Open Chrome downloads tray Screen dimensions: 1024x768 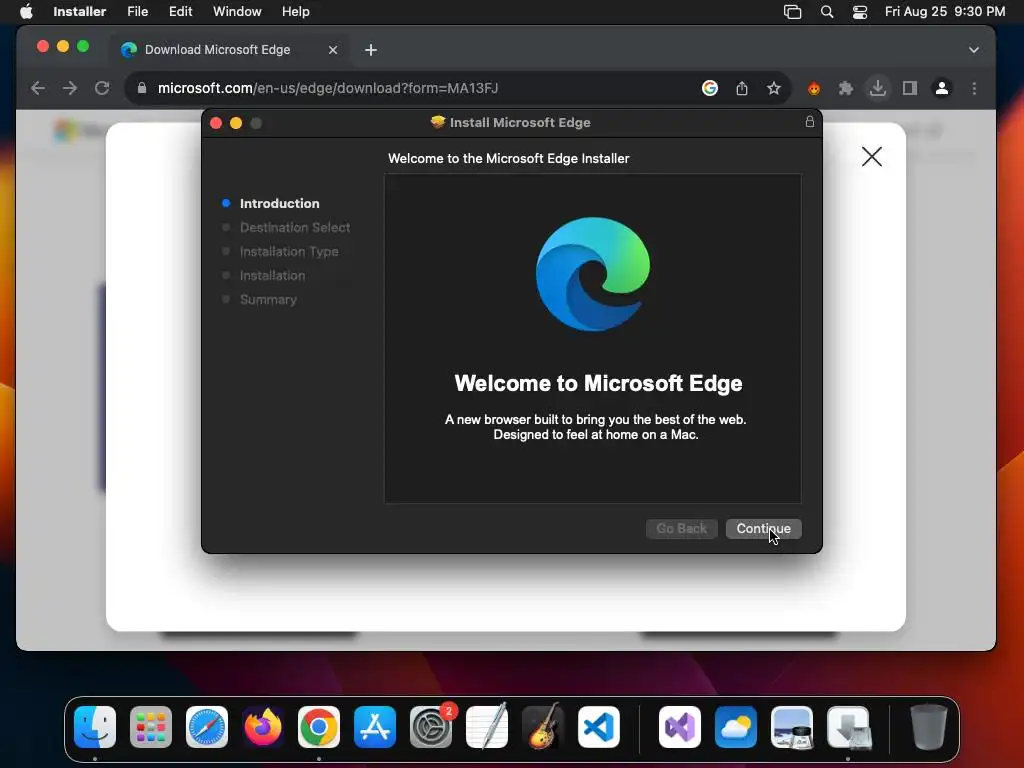point(878,88)
